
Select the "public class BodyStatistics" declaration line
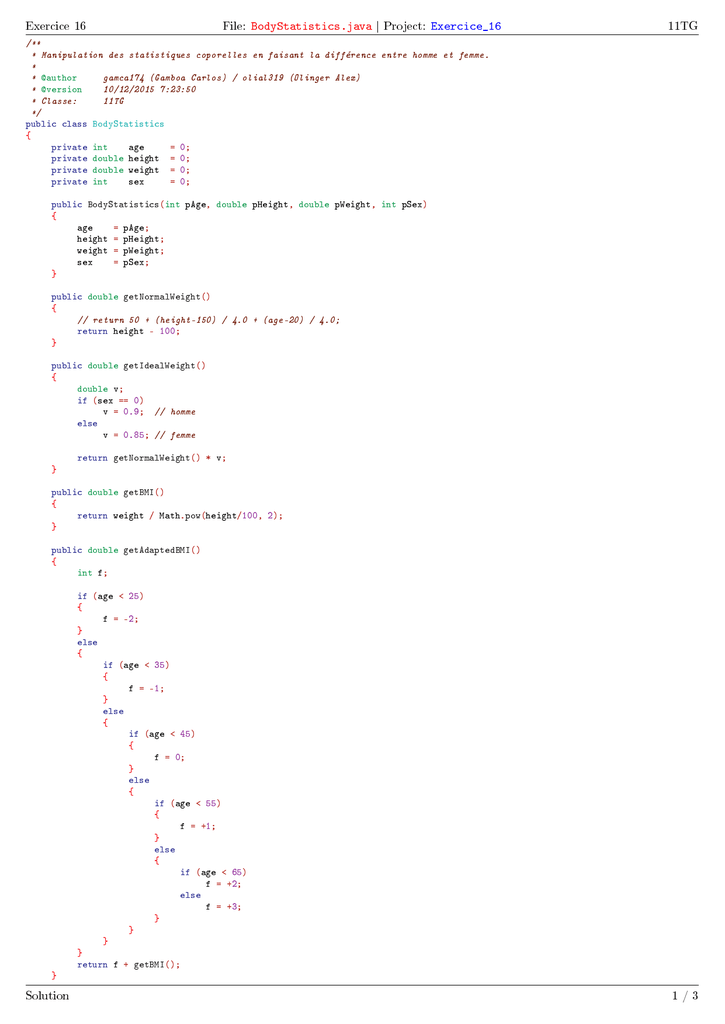95,124
